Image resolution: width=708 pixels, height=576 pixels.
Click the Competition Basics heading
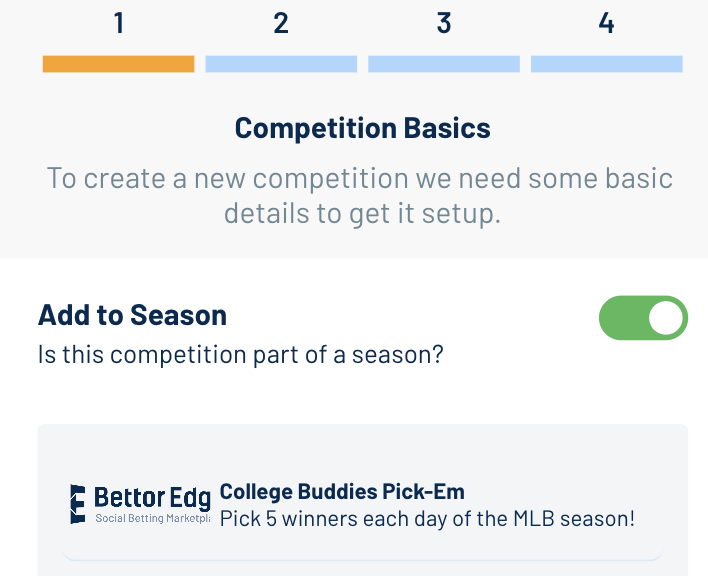tap(363, 128)
